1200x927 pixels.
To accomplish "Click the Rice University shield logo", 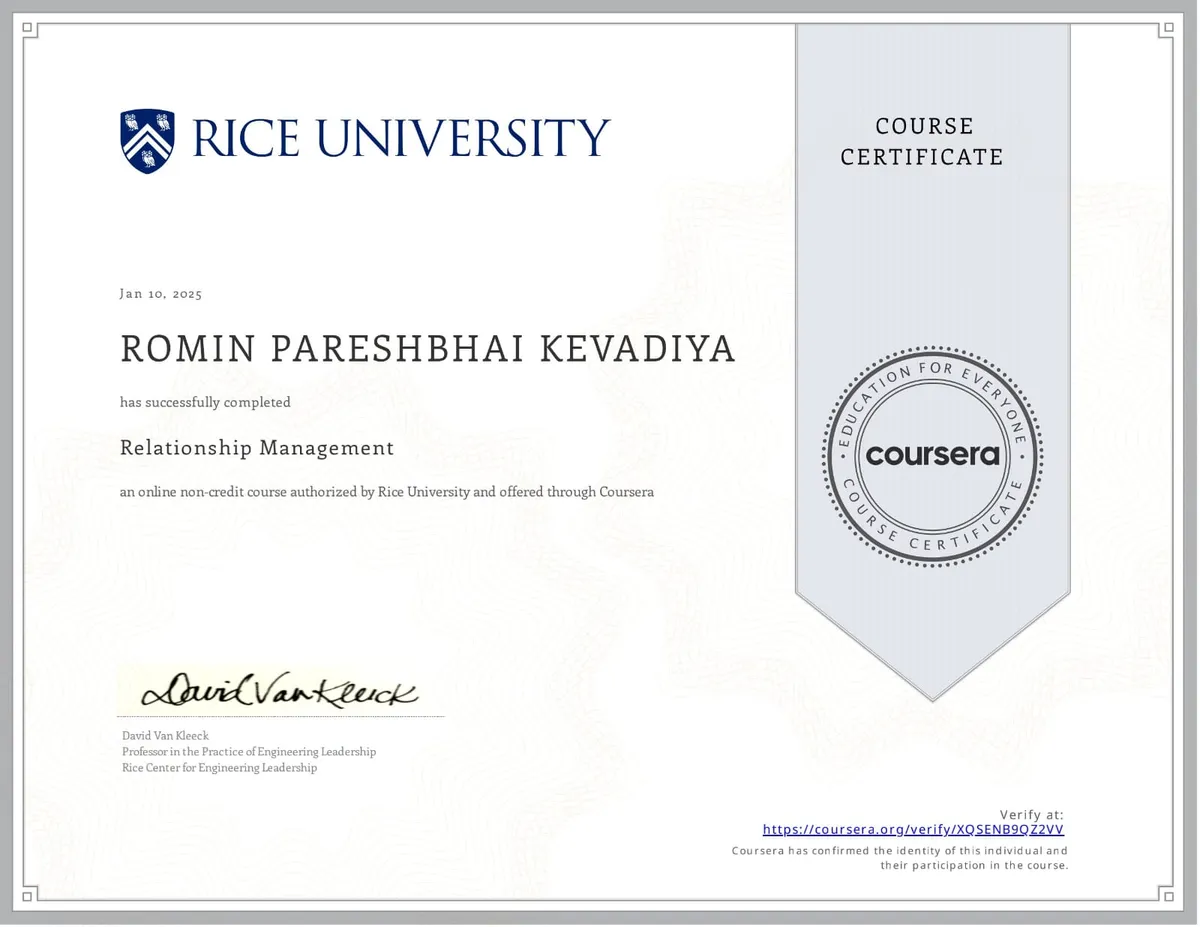I will [x=147, y=141].
